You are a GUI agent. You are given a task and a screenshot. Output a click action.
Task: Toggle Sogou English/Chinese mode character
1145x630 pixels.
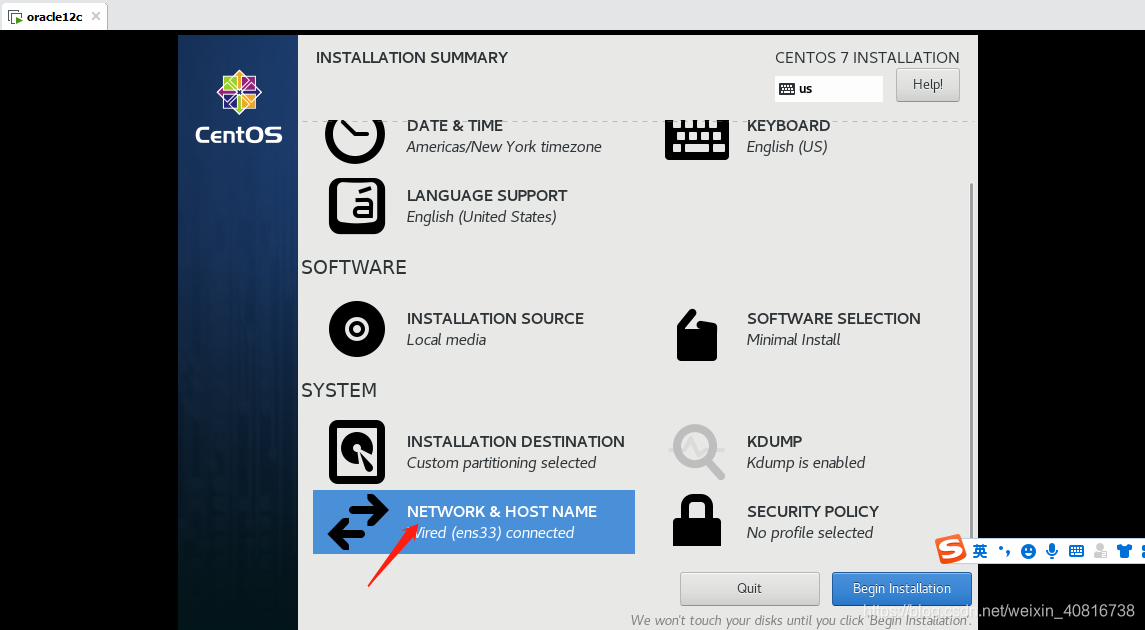(980, 551)
